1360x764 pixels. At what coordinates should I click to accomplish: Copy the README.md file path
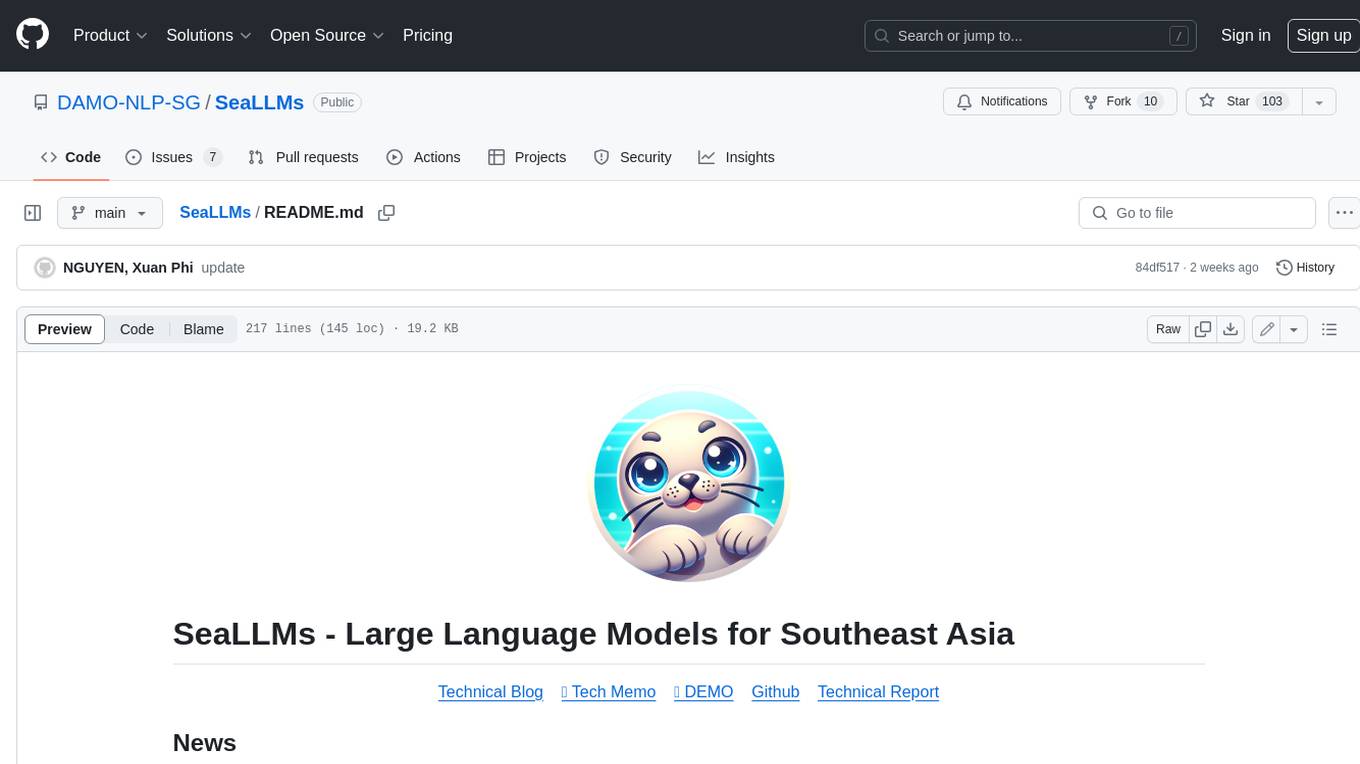tap(386, 213)
